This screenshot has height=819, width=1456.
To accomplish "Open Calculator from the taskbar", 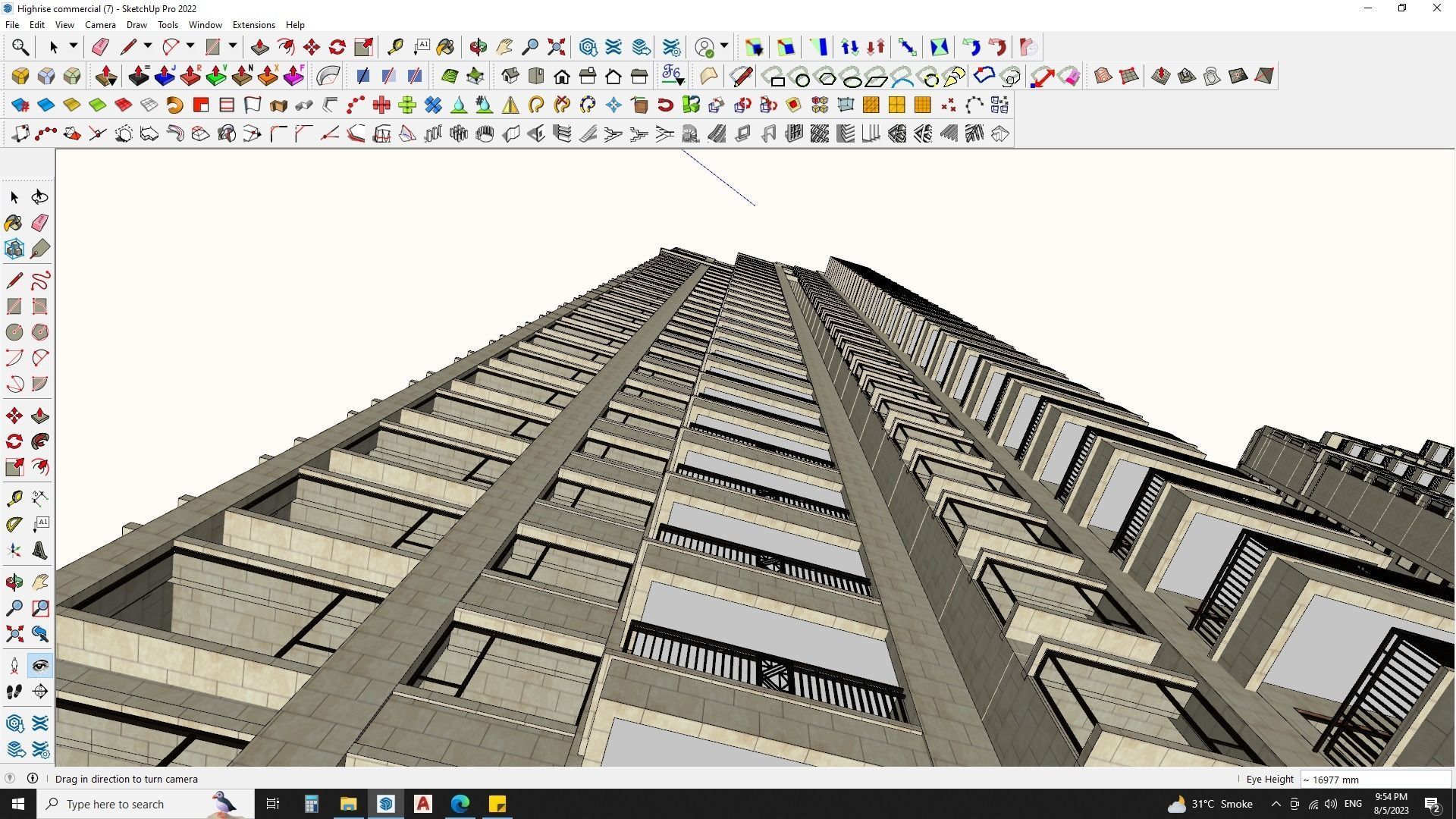I will coord(312,804).
